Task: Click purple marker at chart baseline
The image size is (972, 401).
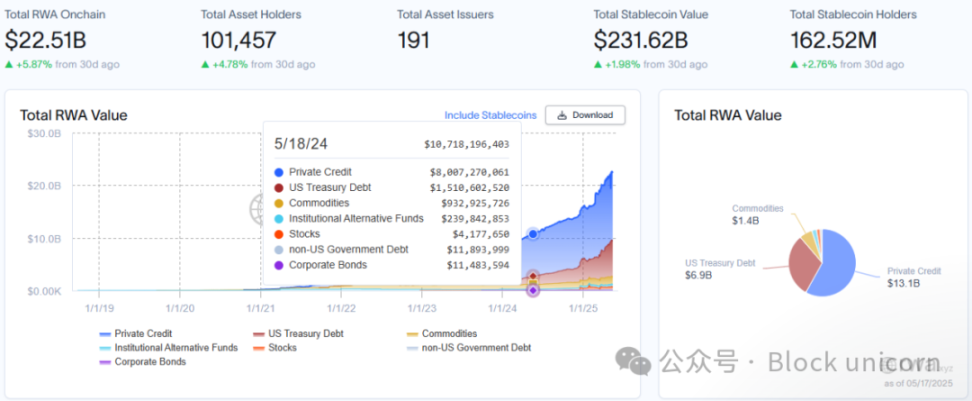Action: click(533, 291)
